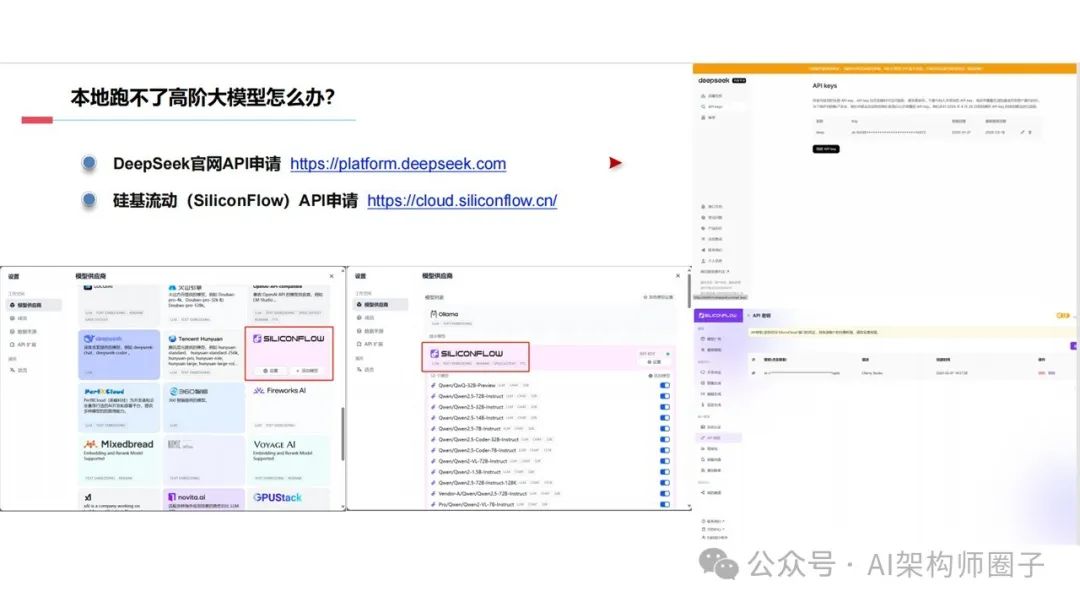
Task: Select model provider item in middle dialog sidebar
Action: pyautogui.click(x=380, y=304)
